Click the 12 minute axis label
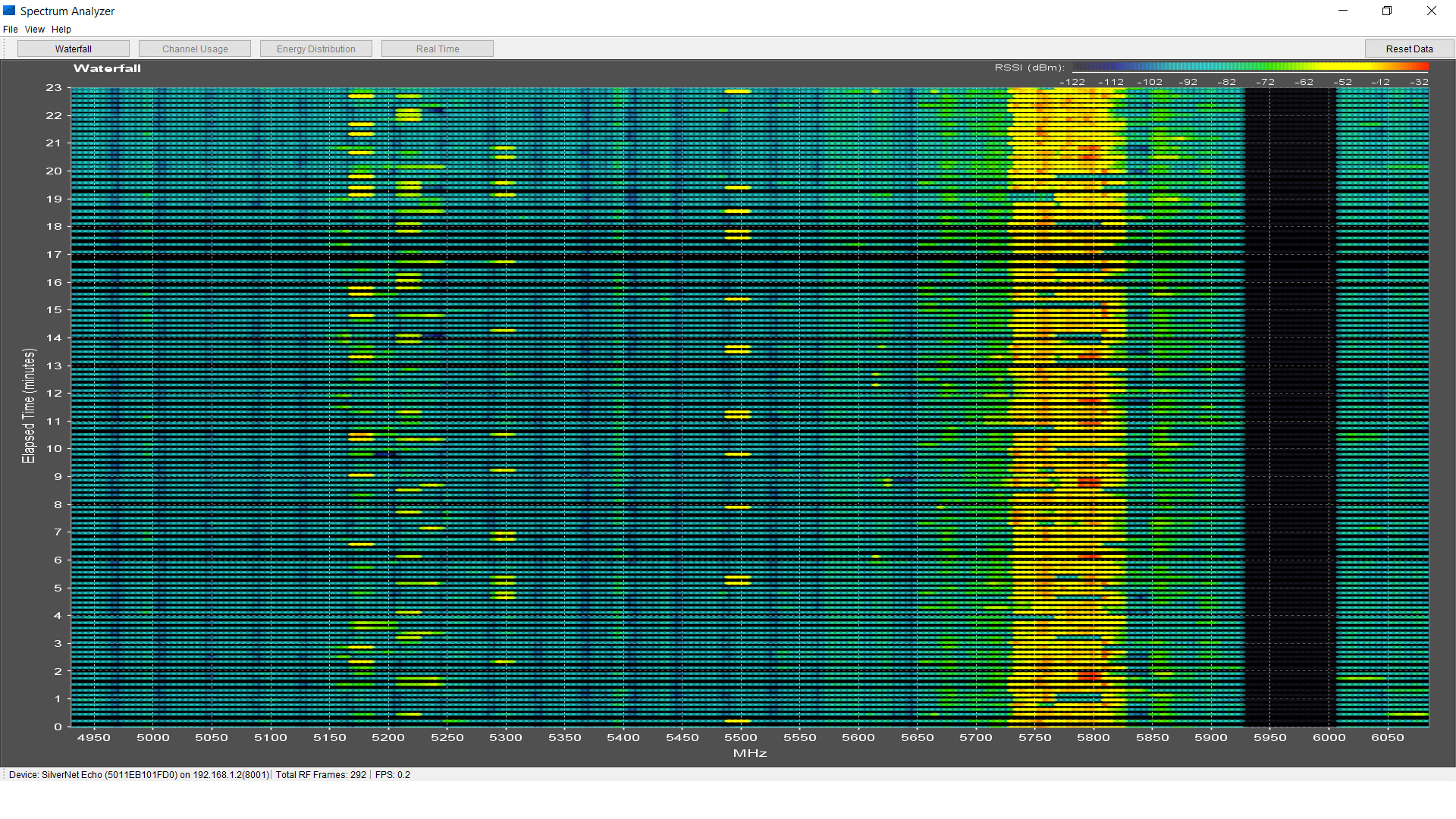This screenshot has width=1456, height=819. click(54, 394)
